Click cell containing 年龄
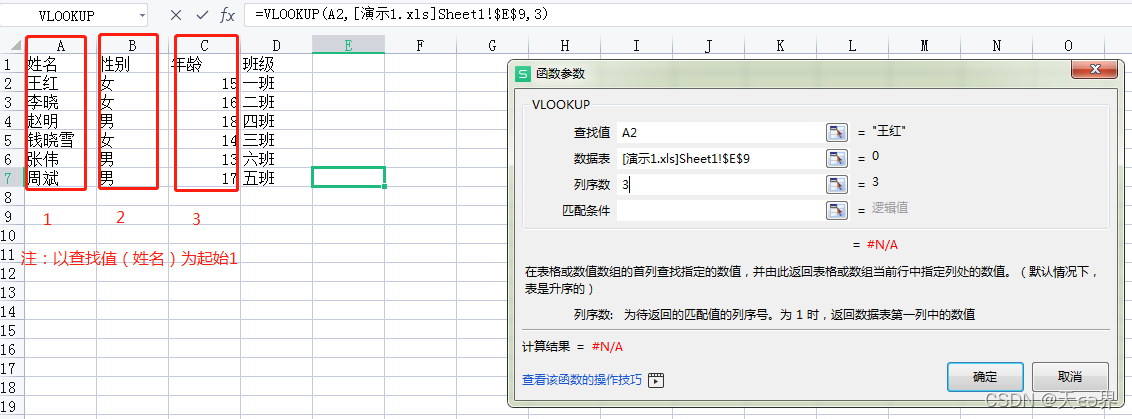Image resolution: width=1132 pixels, height=419 pixels. pos(204,64)
